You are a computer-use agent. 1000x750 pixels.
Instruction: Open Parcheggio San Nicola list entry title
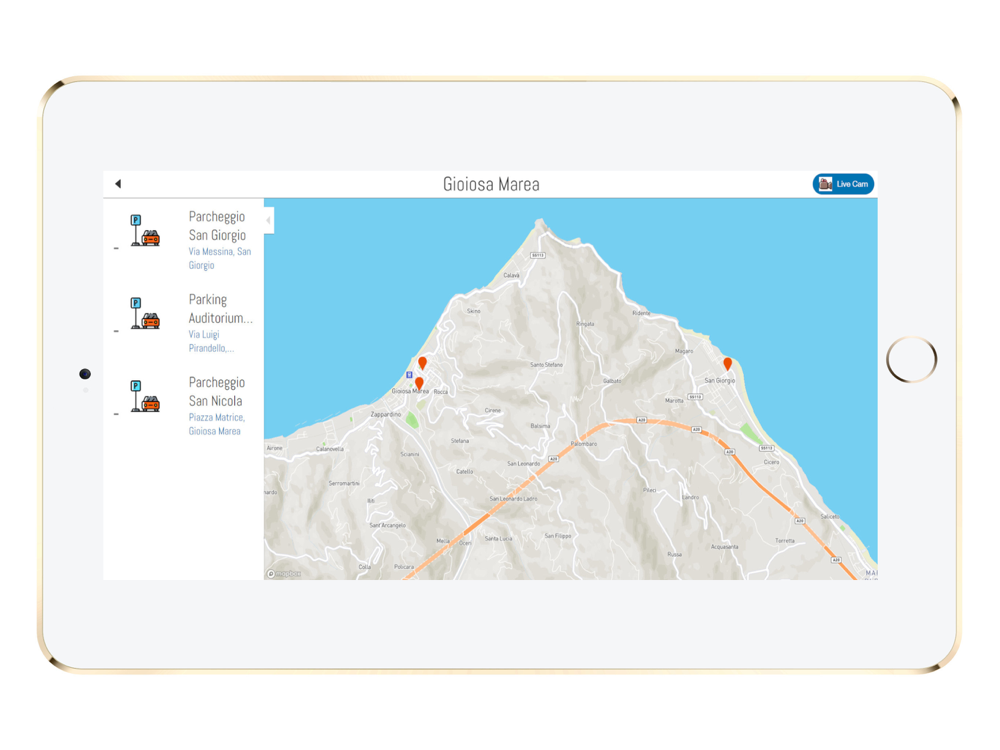[x=217, y=392]
